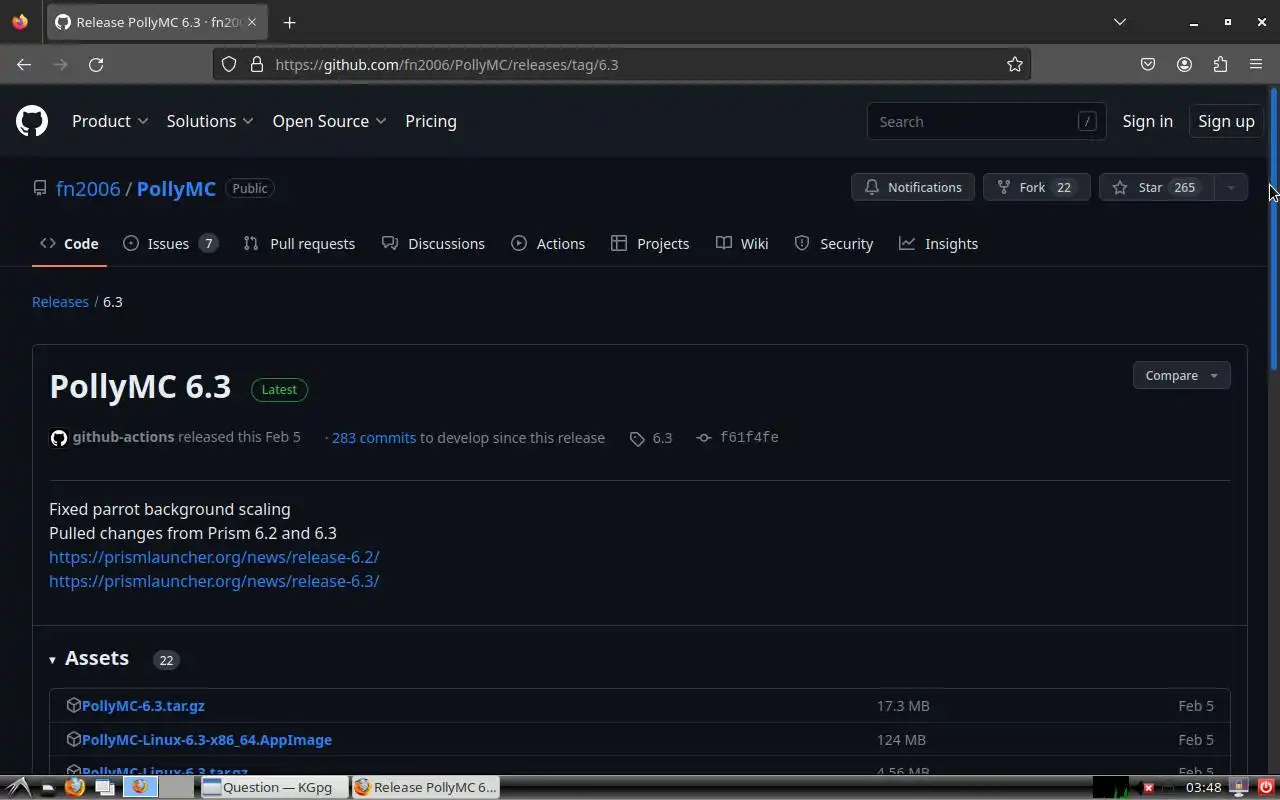The image size is (1280, 800).
Task: Click the repository icon next to fn2006
Action: tap(40, 188)
